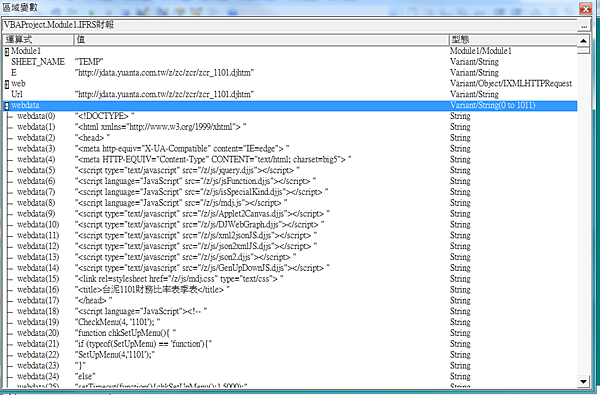Select the webdata(24) row
The height and width of the screenshot is (395, 600).
click(290, 376)
